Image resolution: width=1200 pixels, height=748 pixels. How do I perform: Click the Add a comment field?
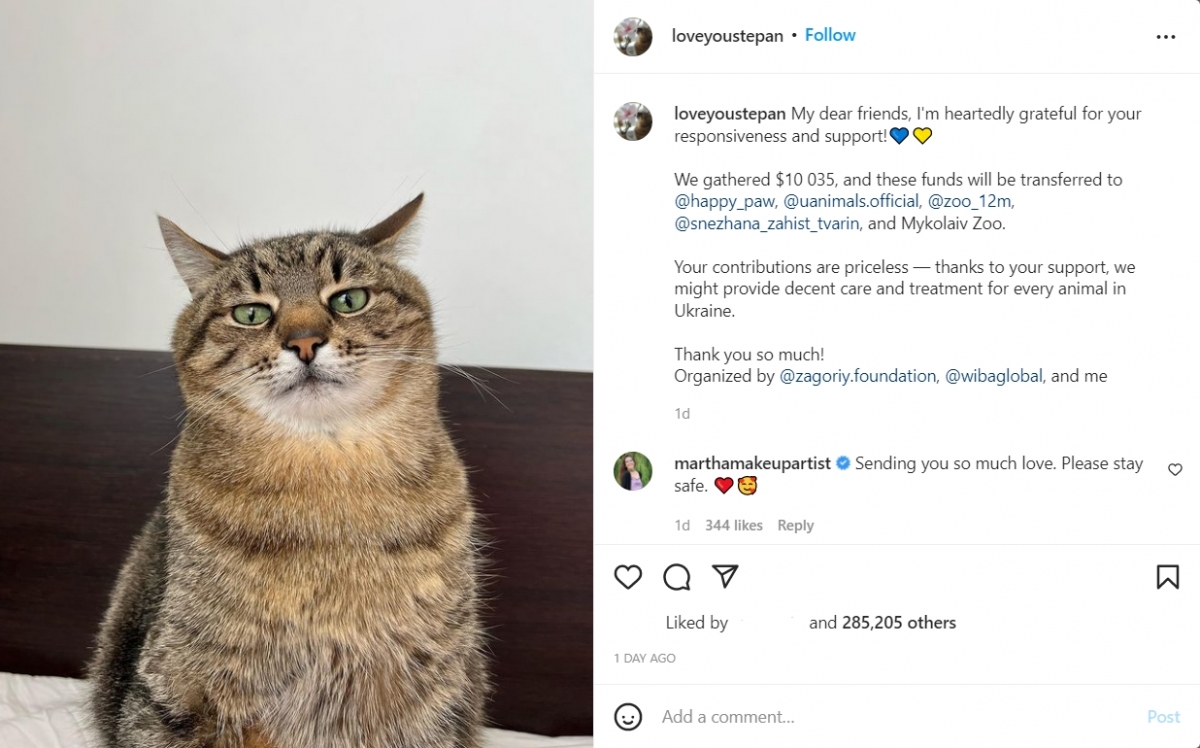point(890,716)
